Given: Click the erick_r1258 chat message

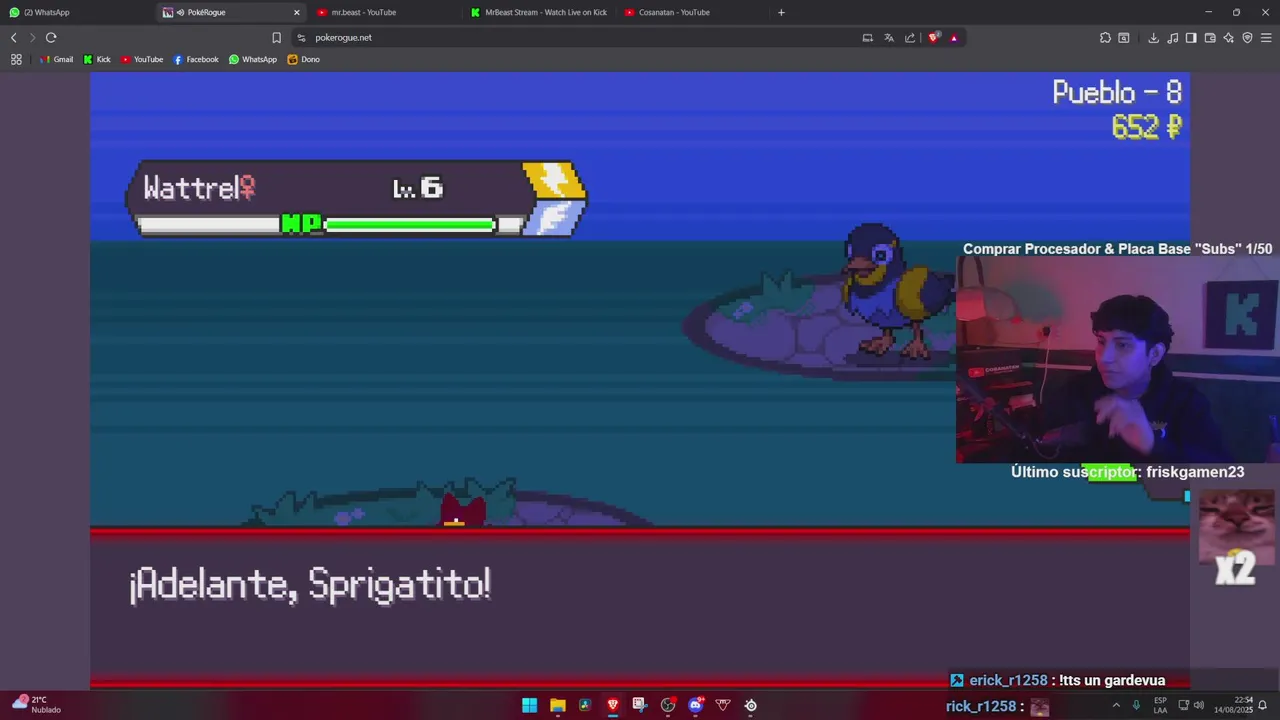Looking at the screenshot, I should [x=1057, y=680].
